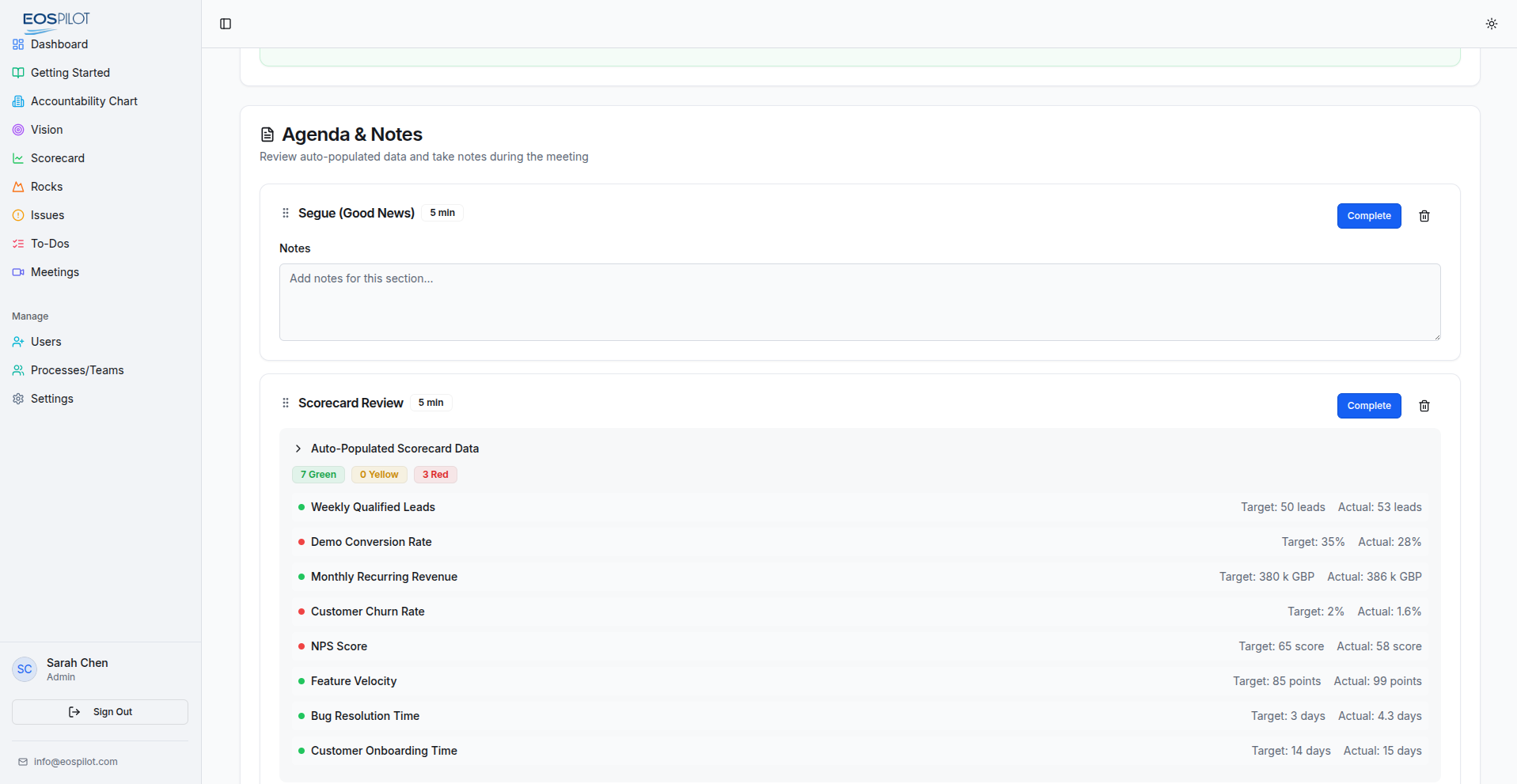Image resolution: width=1517 pixels, height=784 pixels.
Task: Click the Processes/Teams people icon
Action: coord(18,370)
